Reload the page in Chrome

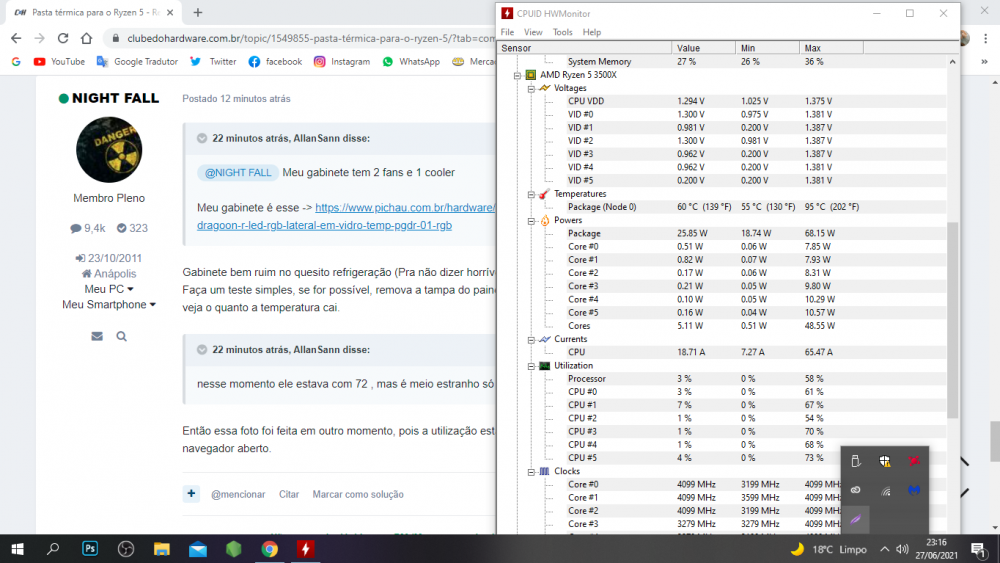tap(63, 38)
